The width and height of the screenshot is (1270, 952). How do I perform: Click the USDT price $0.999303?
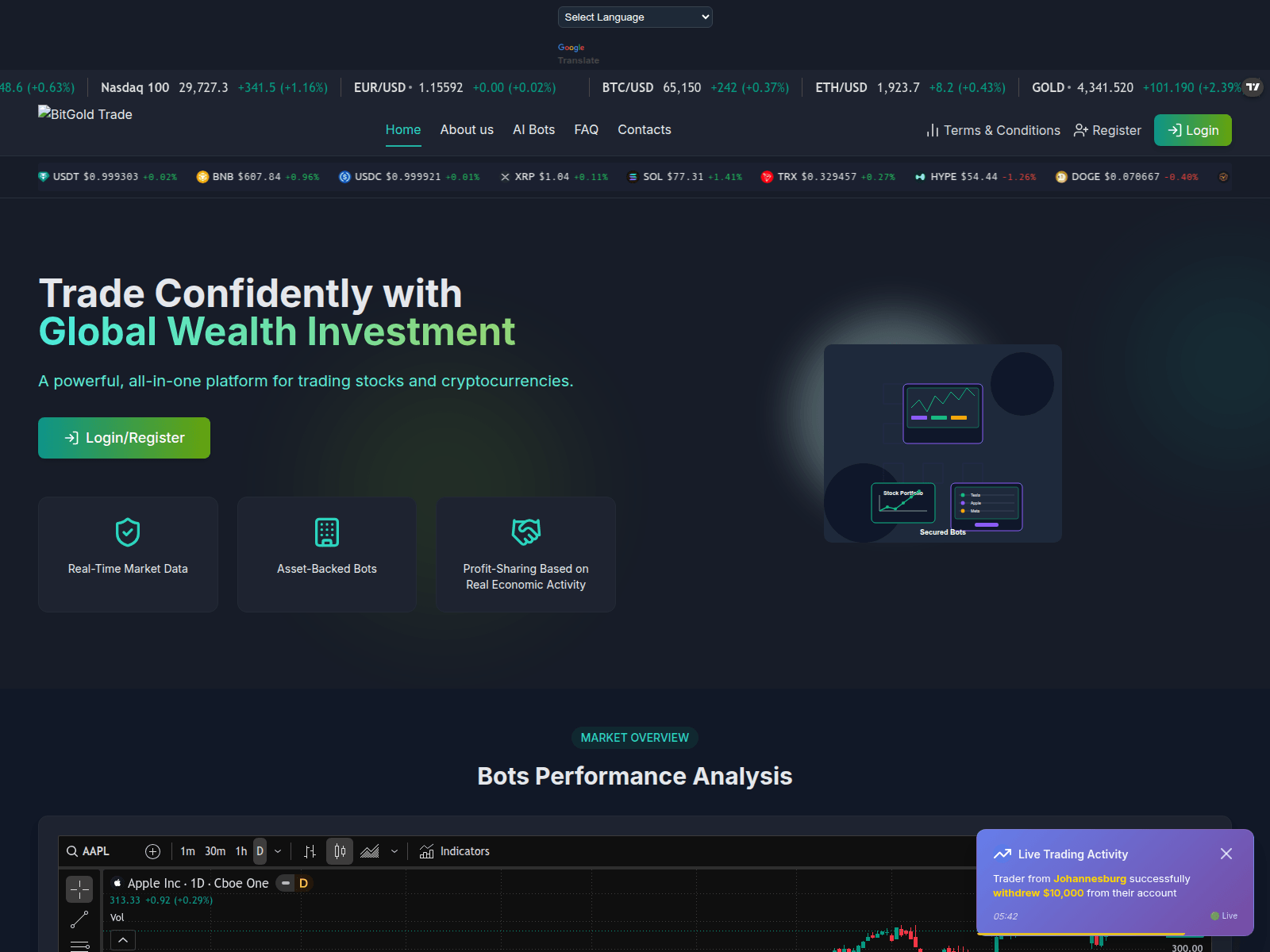(x=110, y=177)
